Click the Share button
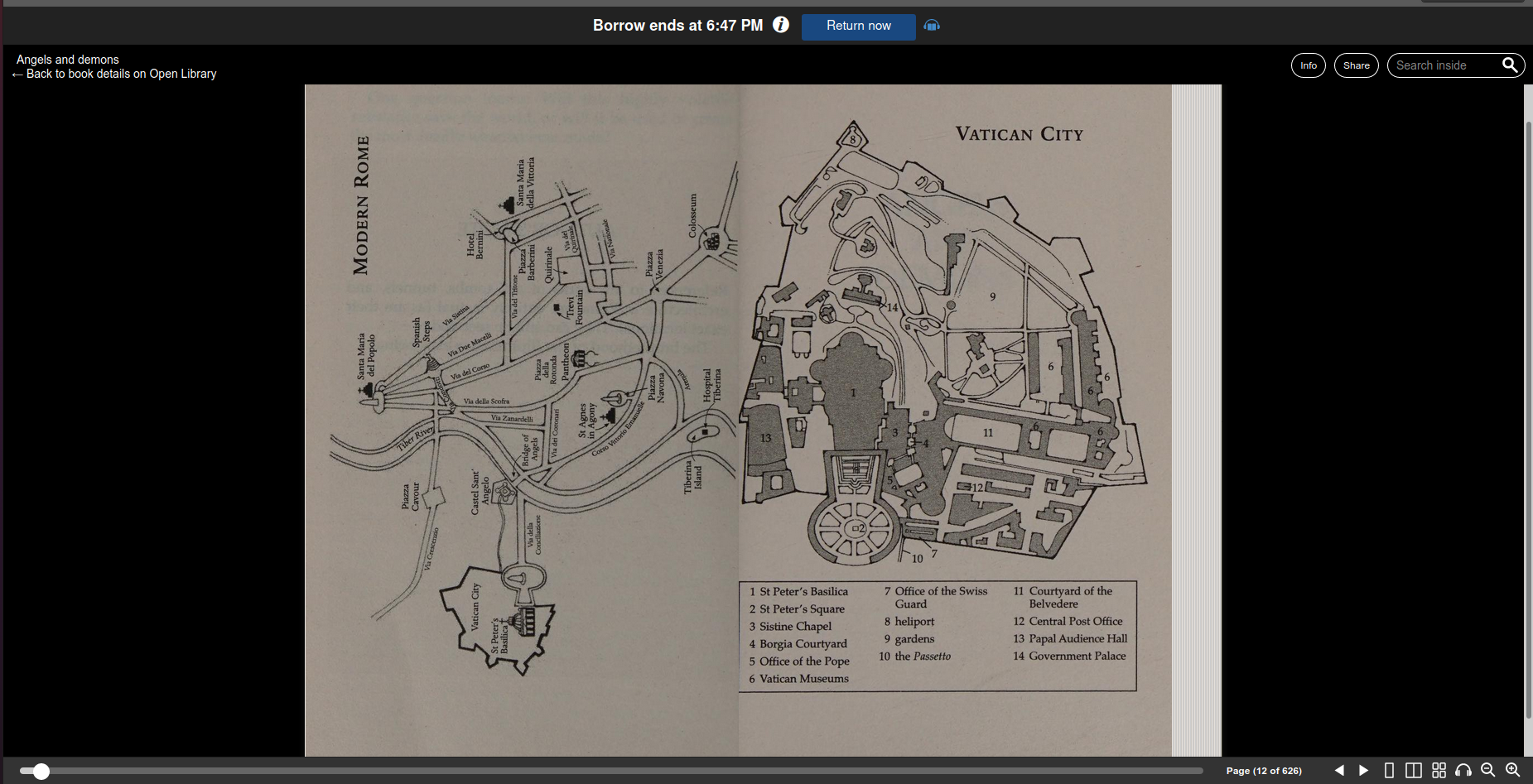Viewport: 1533px width, 784px height. (x=1357, y=65)
